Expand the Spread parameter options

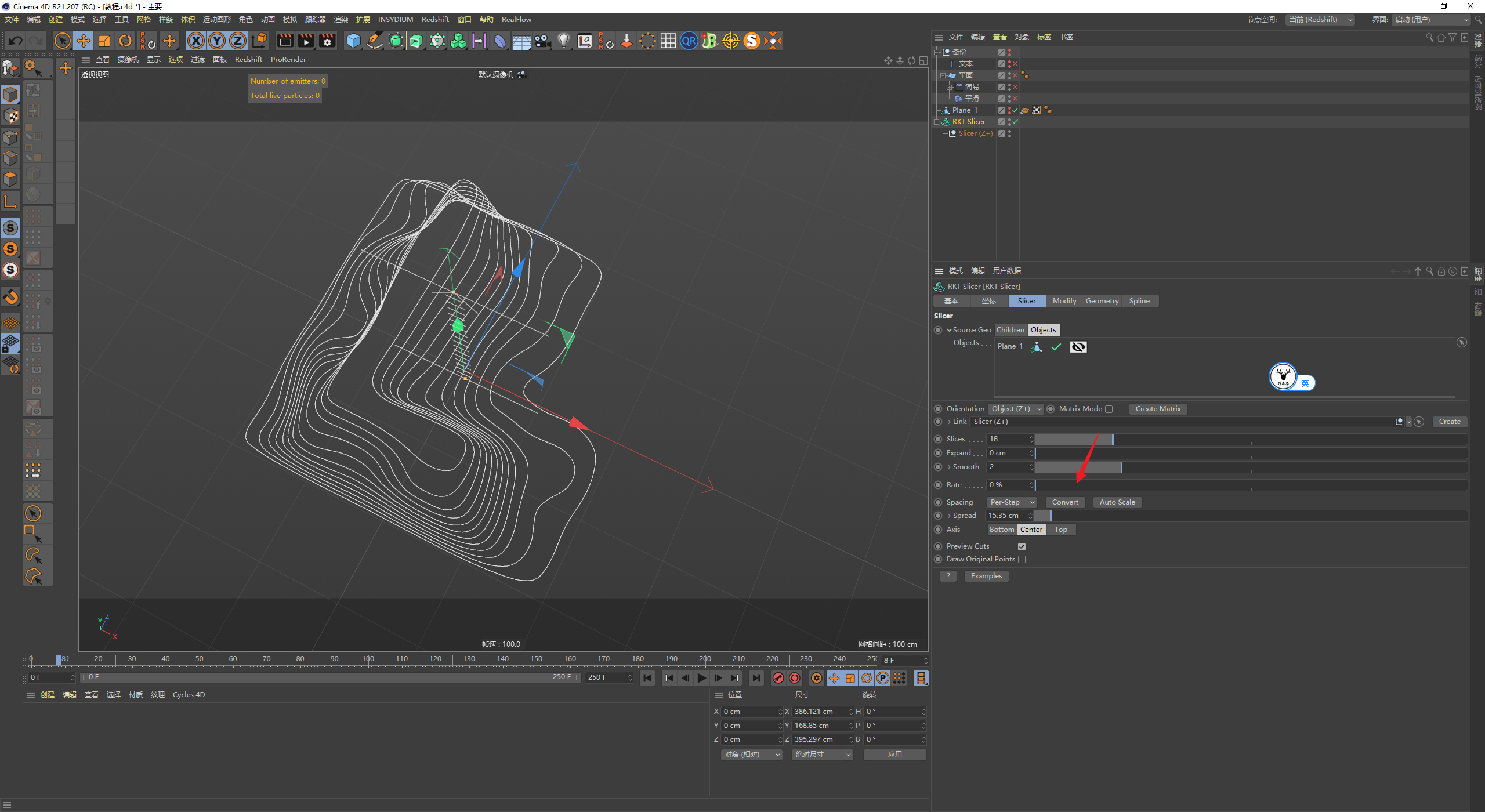tap(946, 515)
